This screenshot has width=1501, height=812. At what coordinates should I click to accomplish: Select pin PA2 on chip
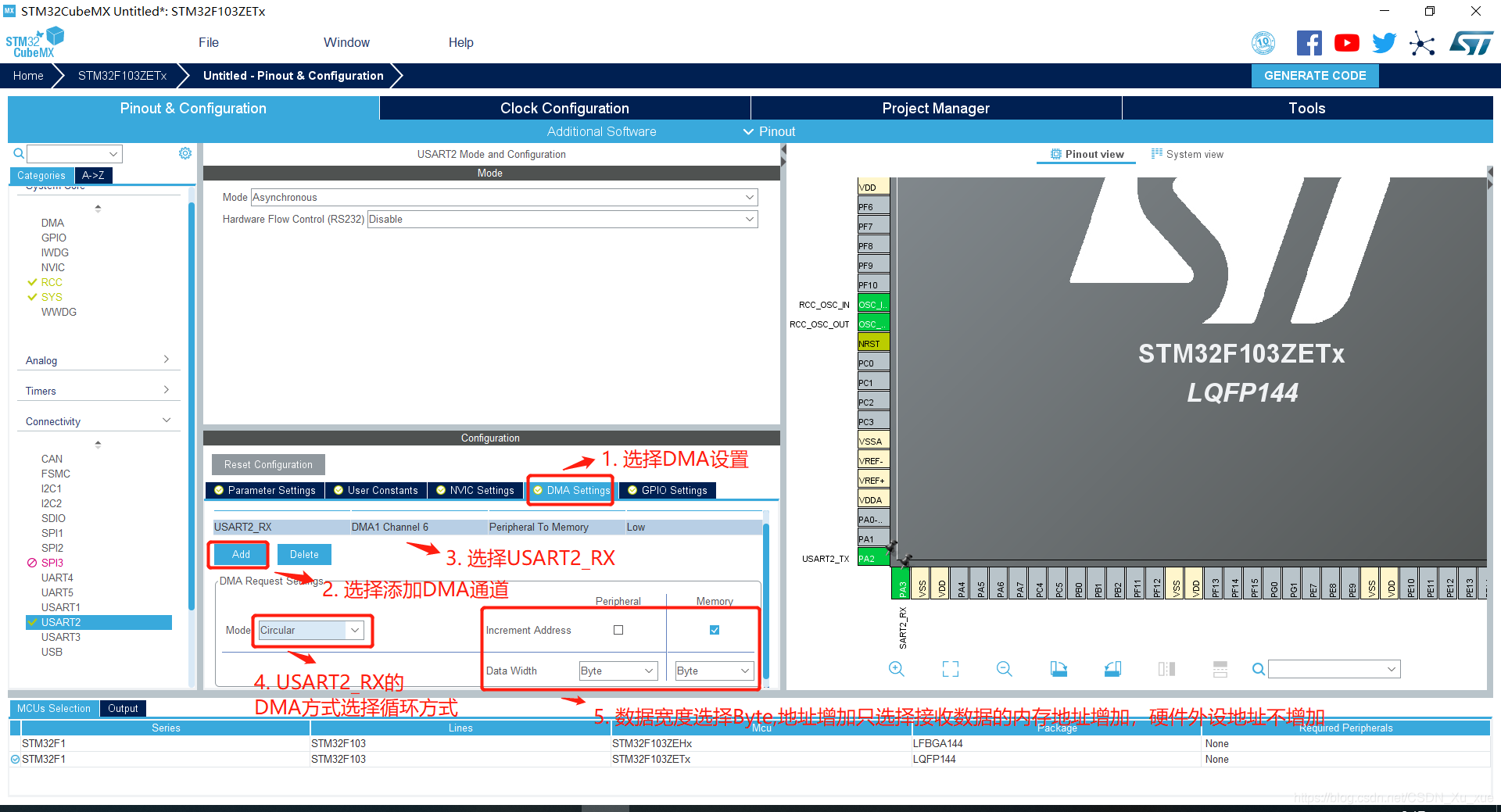(873, 558)
